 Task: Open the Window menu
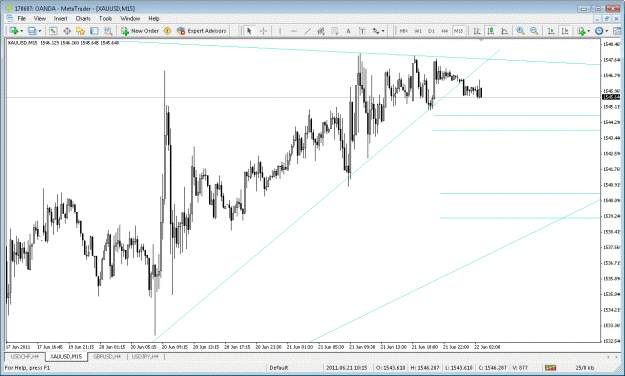pyautogui.click(x=130, y=18)
